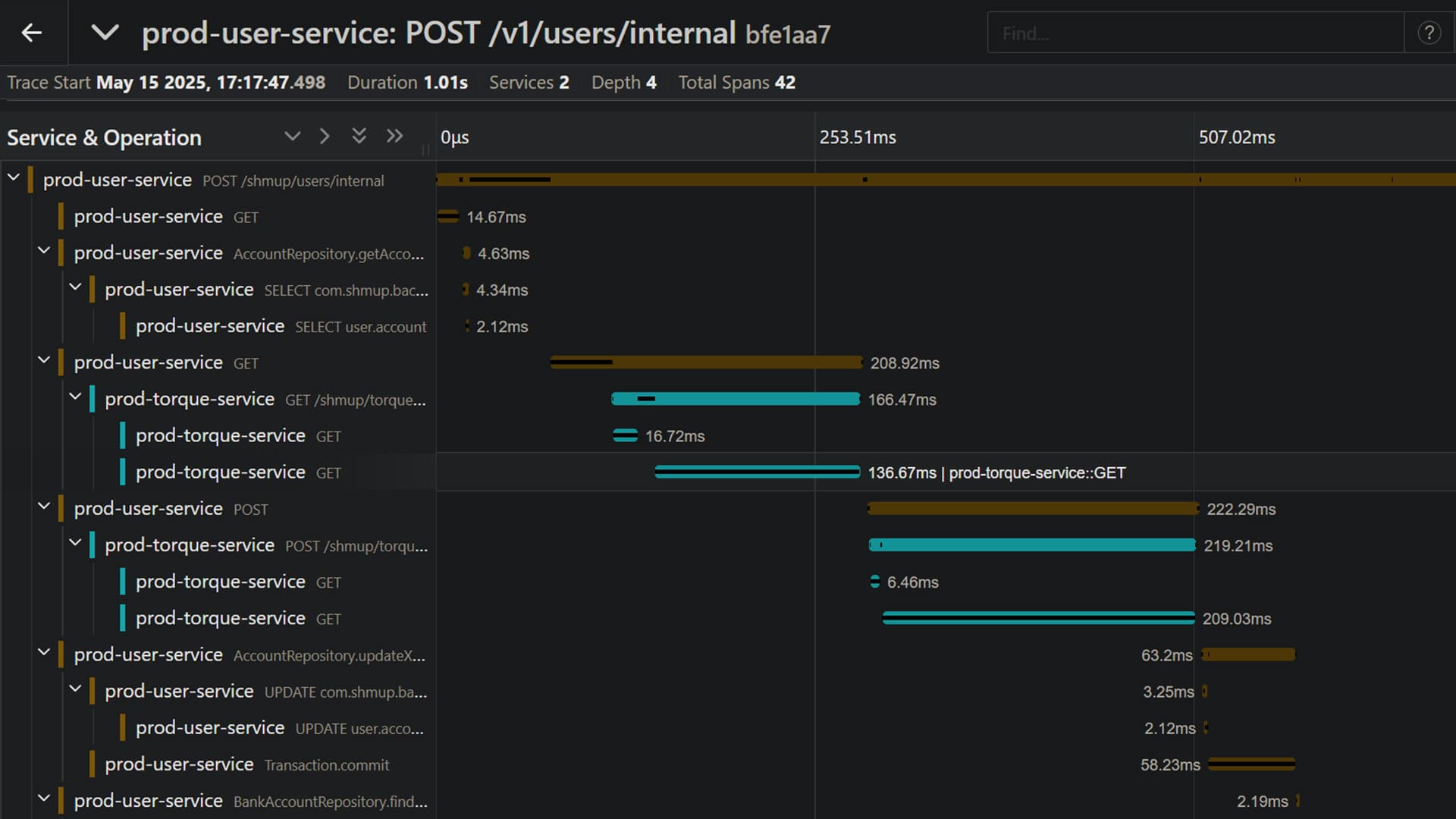Click the 2.19ms duration label
Viewport: 1456px width, 819px height.
click(x=1263, y=801)
